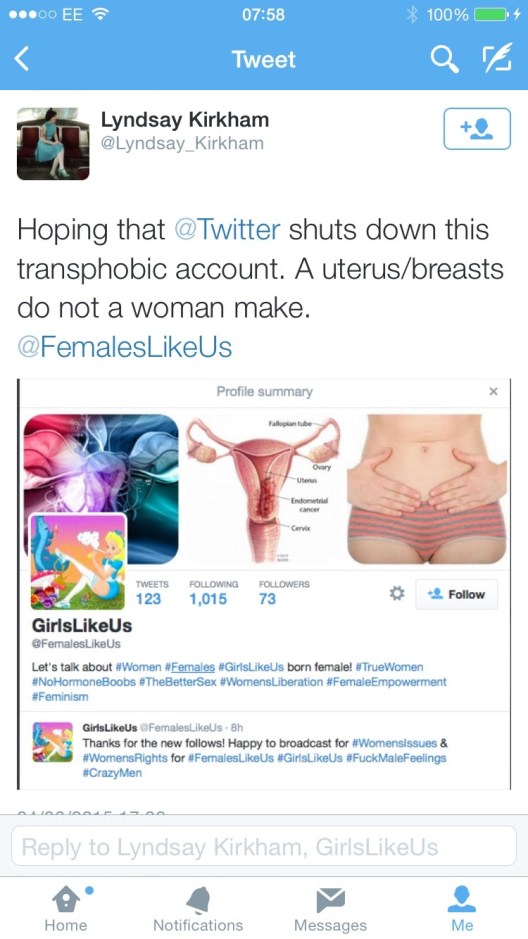This screenshot has height=939, width=528.
Task: Click the gear icon beside Follow
Action: tap(396, 593)
